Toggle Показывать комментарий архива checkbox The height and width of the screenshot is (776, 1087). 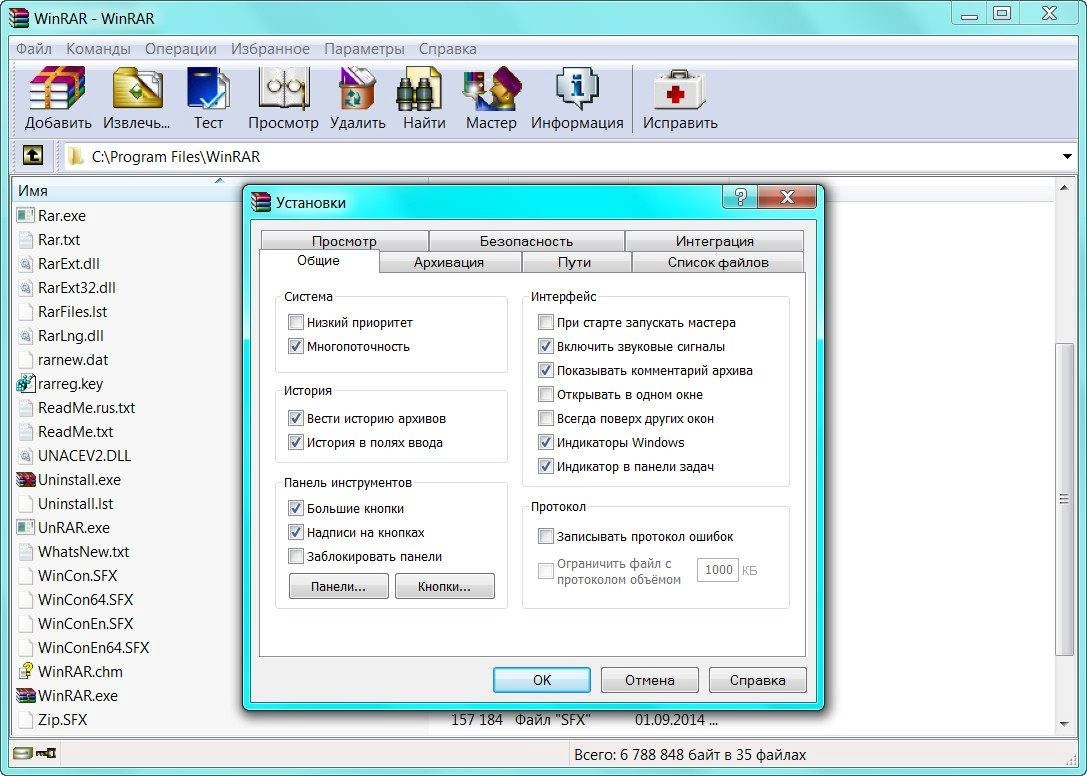click(x=546, y=370)
